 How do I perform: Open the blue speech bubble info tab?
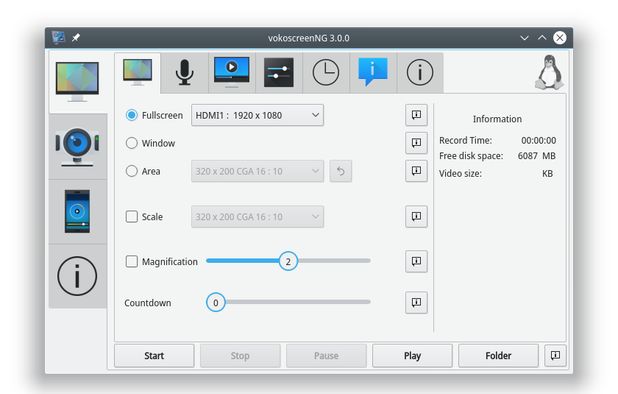coord(373,72)
